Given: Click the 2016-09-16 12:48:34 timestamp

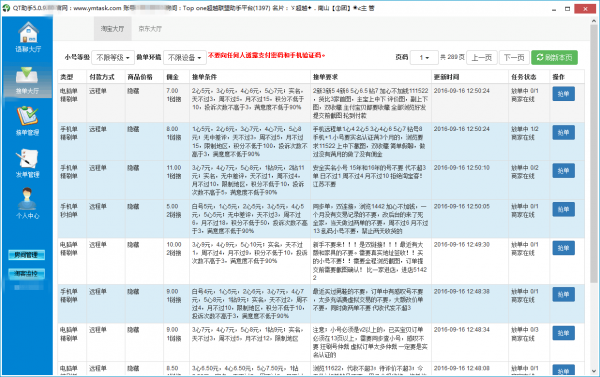Looking at the screenshot, I should click(461, 330).
